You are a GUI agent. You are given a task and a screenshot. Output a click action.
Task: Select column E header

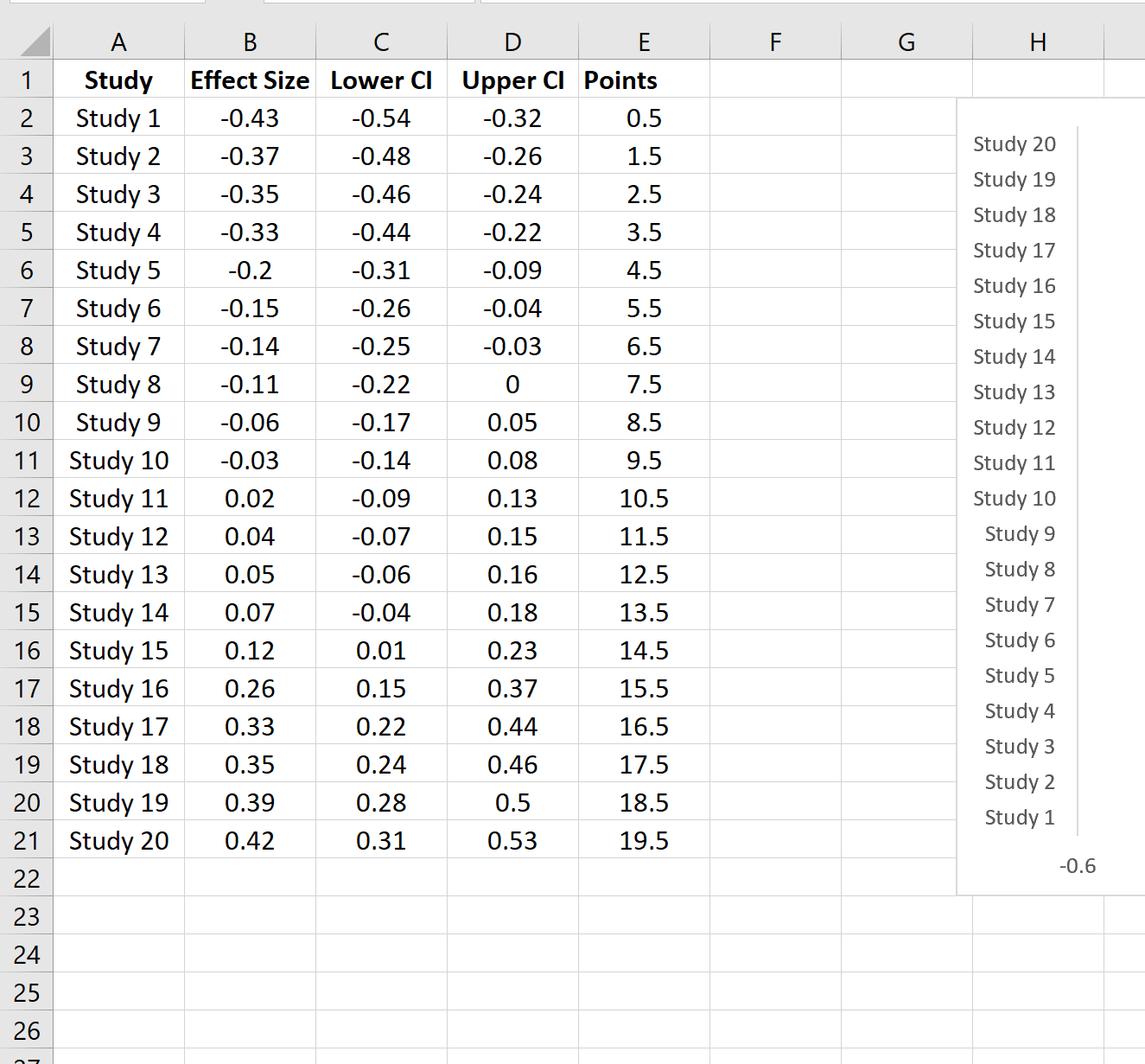pyautogui.click(x=644, y=41)
